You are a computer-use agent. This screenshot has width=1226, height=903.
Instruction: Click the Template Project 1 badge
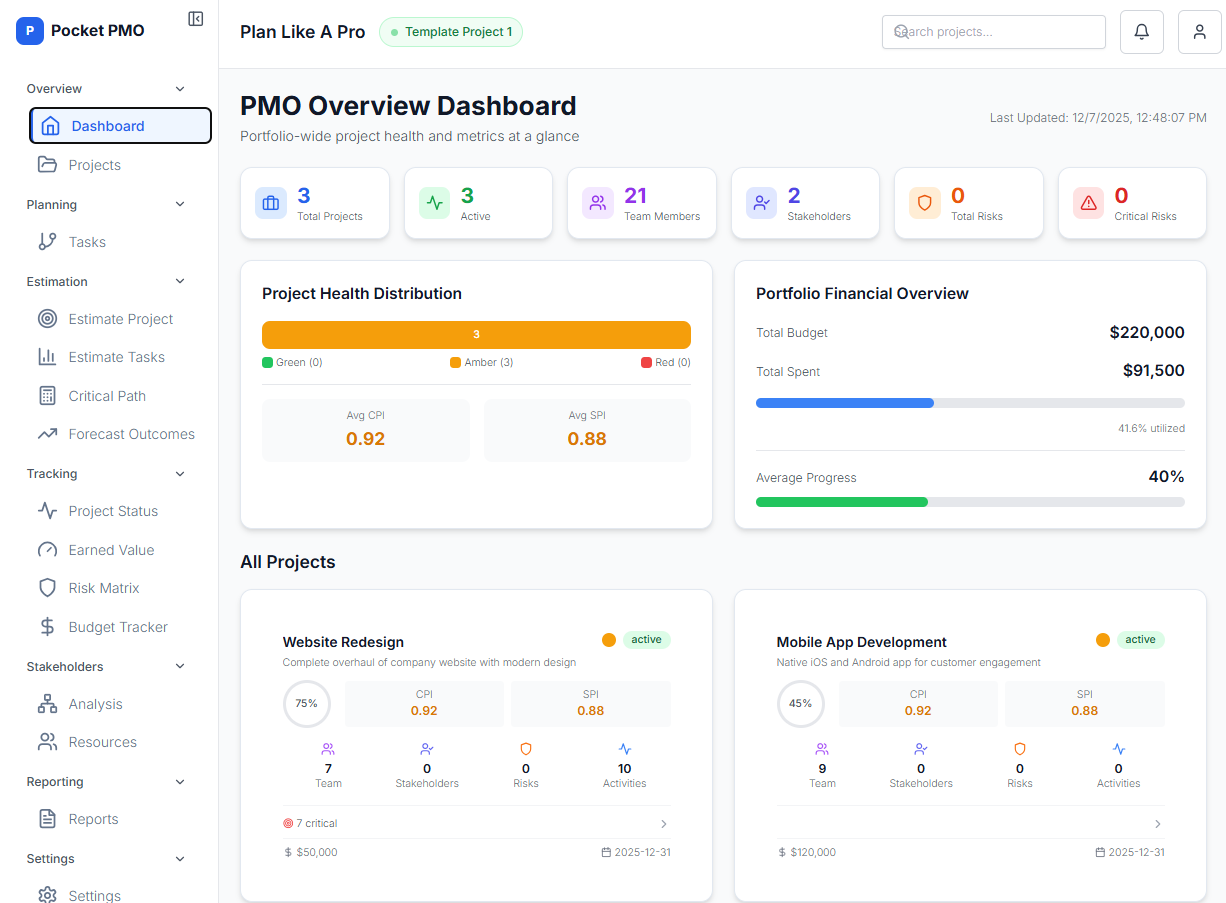pos(451,31)
